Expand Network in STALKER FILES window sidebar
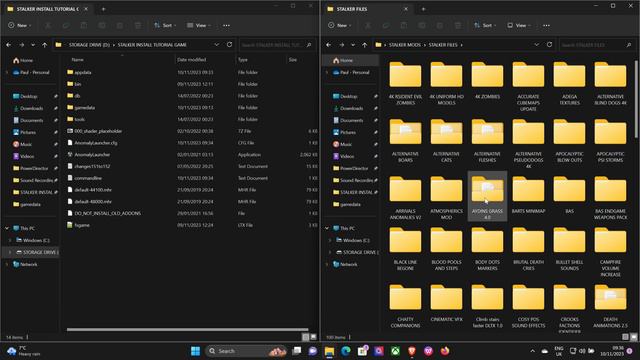 [x=327, y=264]
